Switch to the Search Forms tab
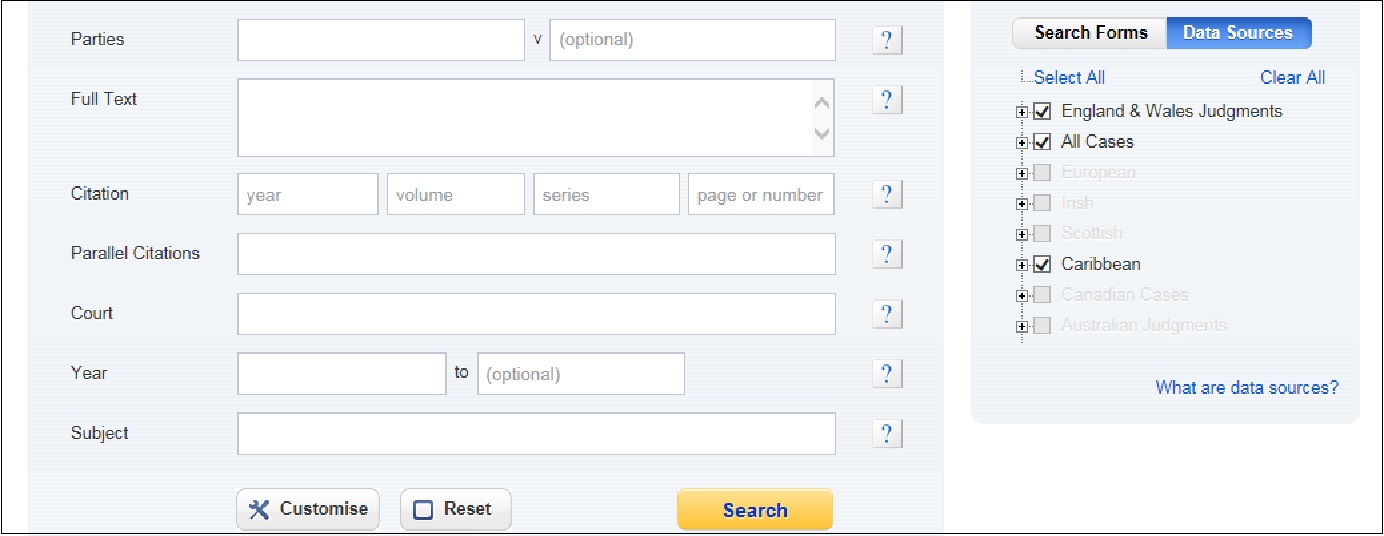This screenshot has width=1384, height=536. [1090, 33]
